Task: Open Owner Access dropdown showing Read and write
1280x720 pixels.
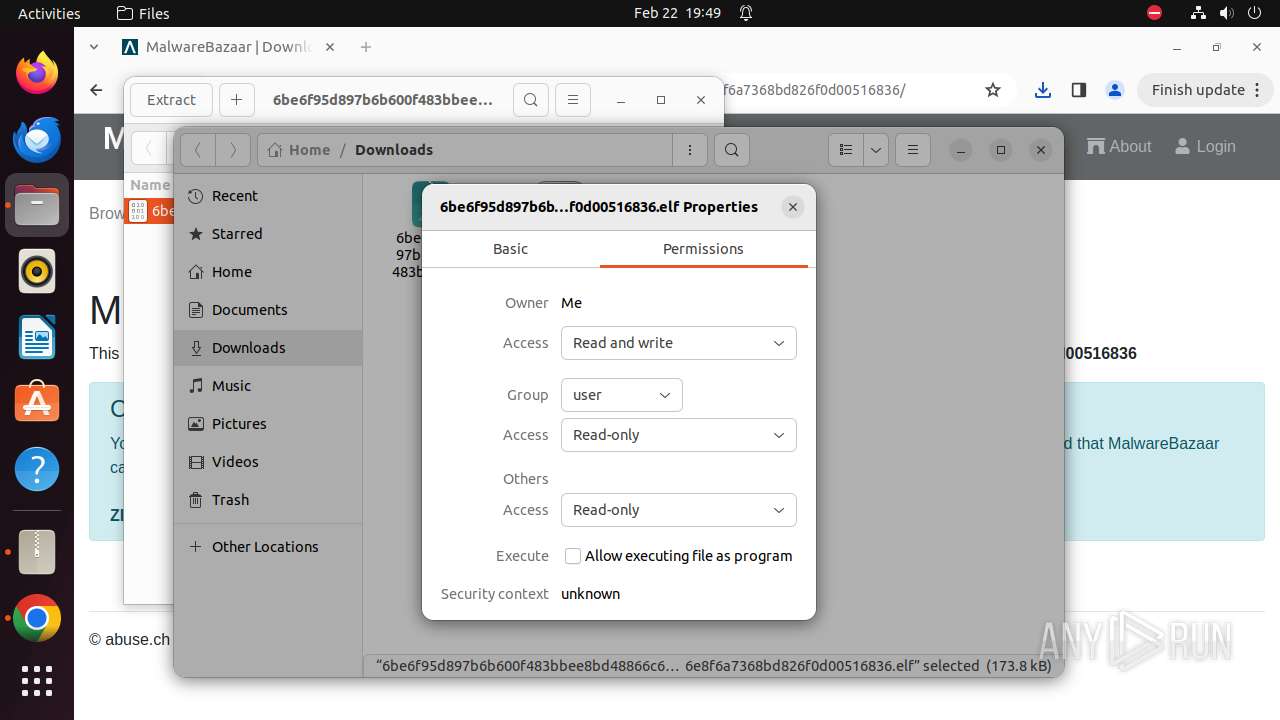Action: click(678, 343)
